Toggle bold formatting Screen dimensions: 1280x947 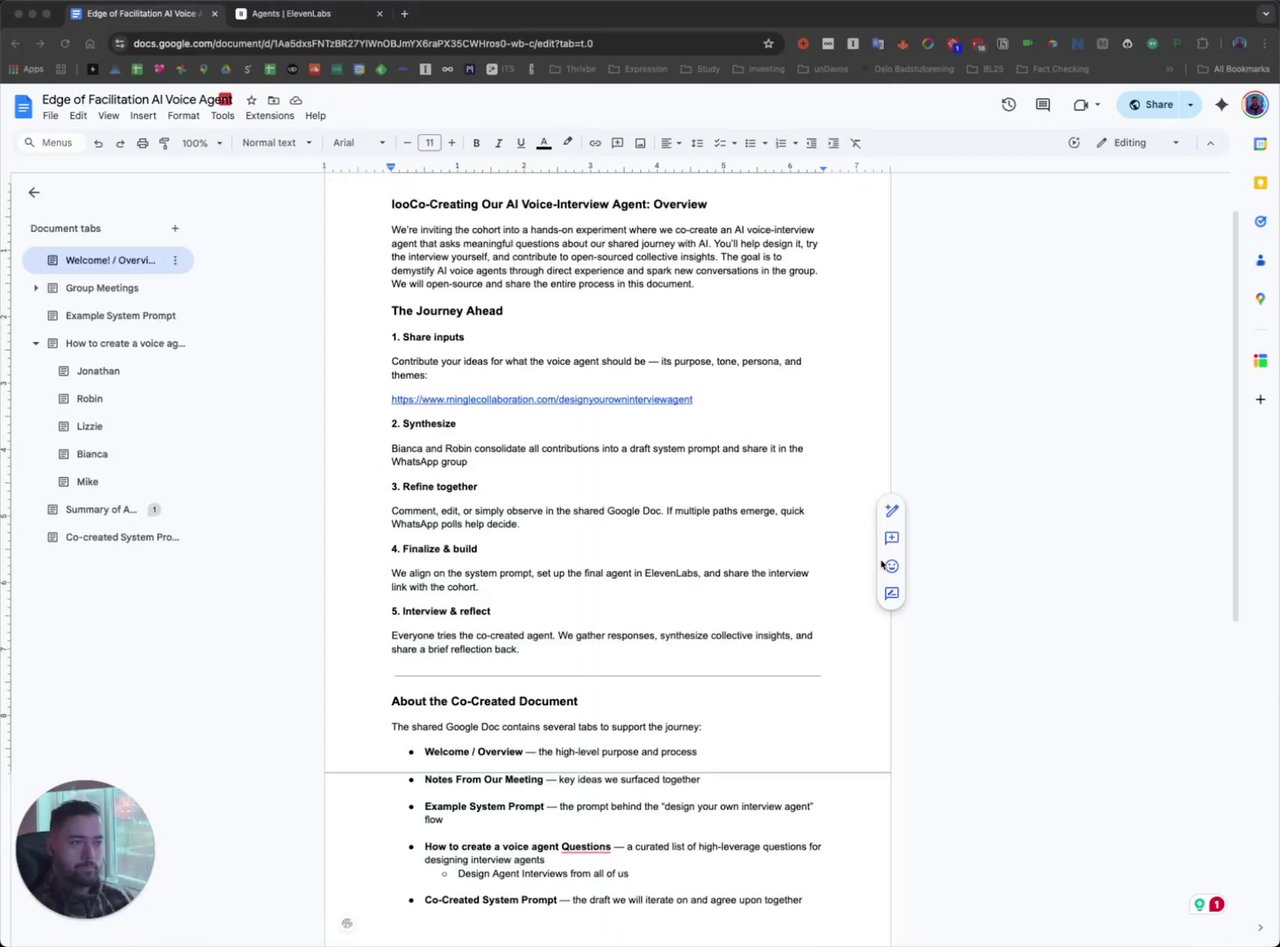476,143
